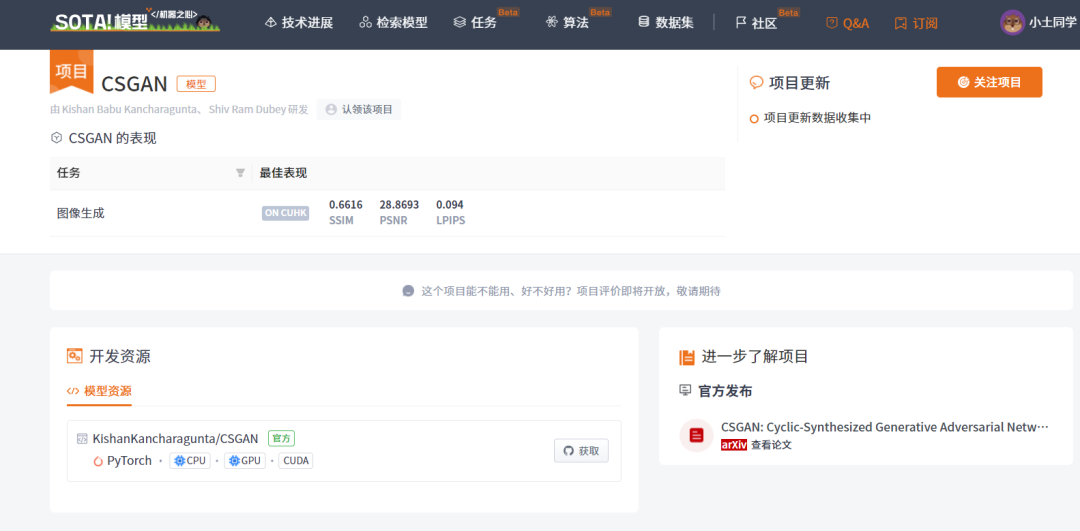Open the 订阅 subscription link
Image resolution: width=1080 pixels, height=531 pixels.
[x=916, y=23]
